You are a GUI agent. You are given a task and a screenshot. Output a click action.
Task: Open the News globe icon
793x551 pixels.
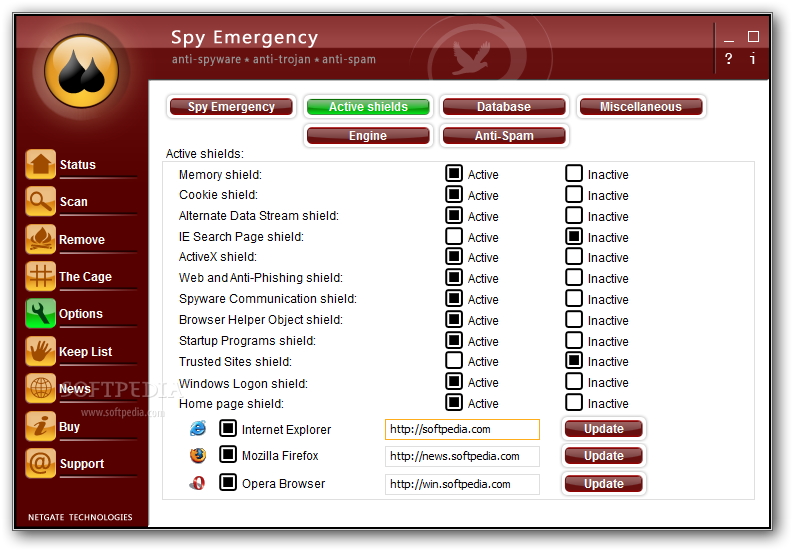pyautogui.click(x=40, y=388)
